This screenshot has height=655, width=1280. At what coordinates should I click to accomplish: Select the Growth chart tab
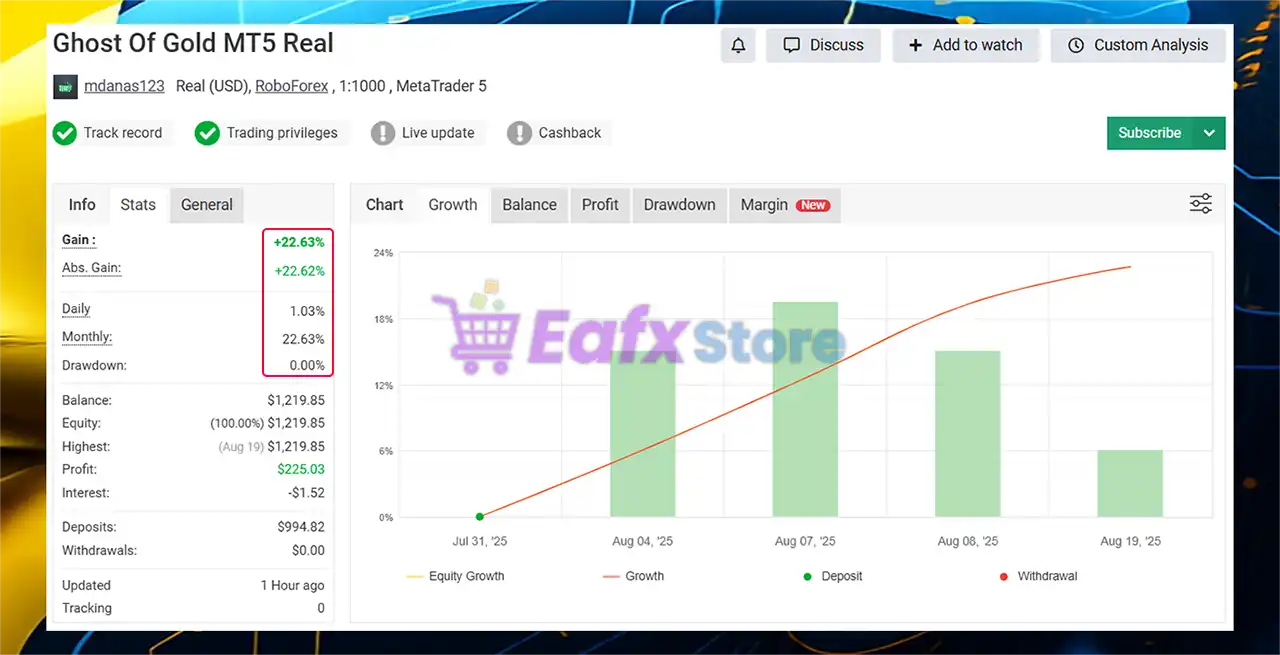coord(453,204)
